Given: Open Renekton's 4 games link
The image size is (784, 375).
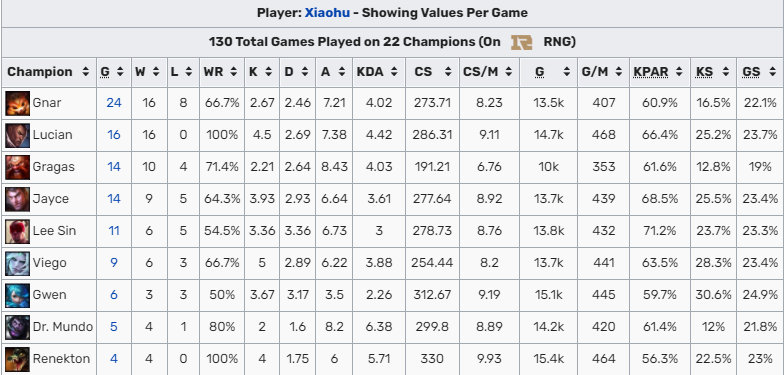Looking at the screenshot, I should click(114, 359).
